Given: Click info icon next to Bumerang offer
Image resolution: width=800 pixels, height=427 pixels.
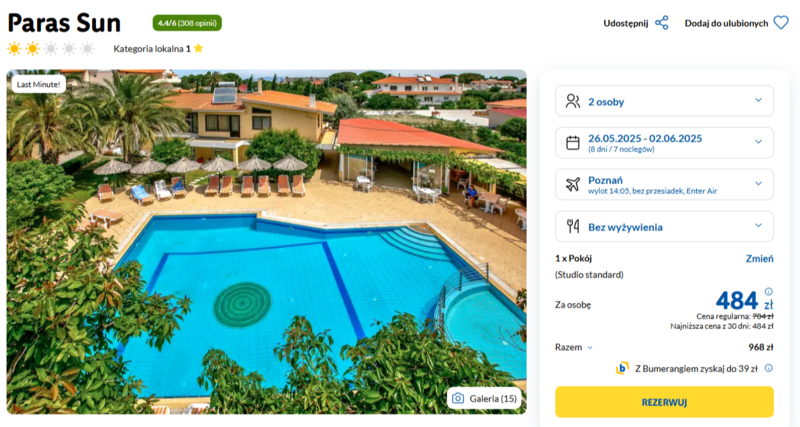Looking at the screenshot, I should coord(768,368).
